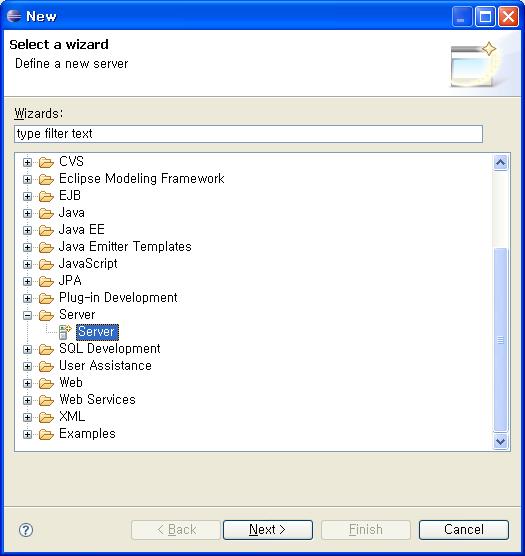Expand the XML tree node

click(27, 418)
